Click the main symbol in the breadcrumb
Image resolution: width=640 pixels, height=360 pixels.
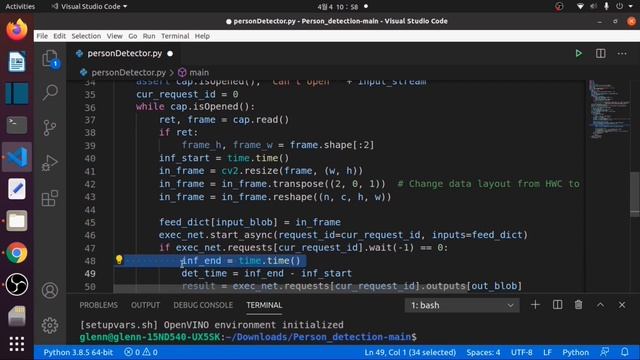(x=199, y=72)
